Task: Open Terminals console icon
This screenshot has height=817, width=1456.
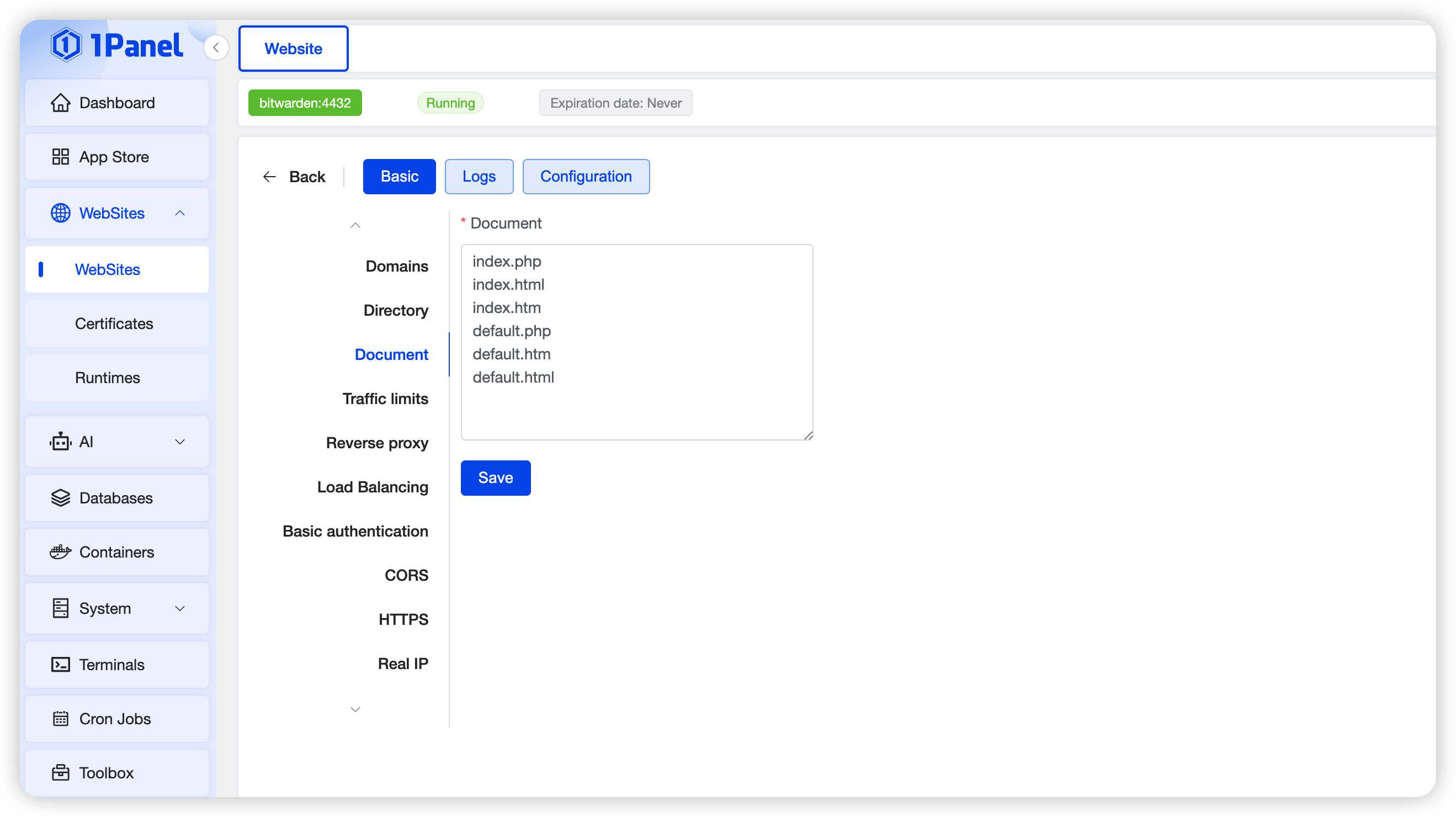Action: pyautogui.click(x=61, y=664)
